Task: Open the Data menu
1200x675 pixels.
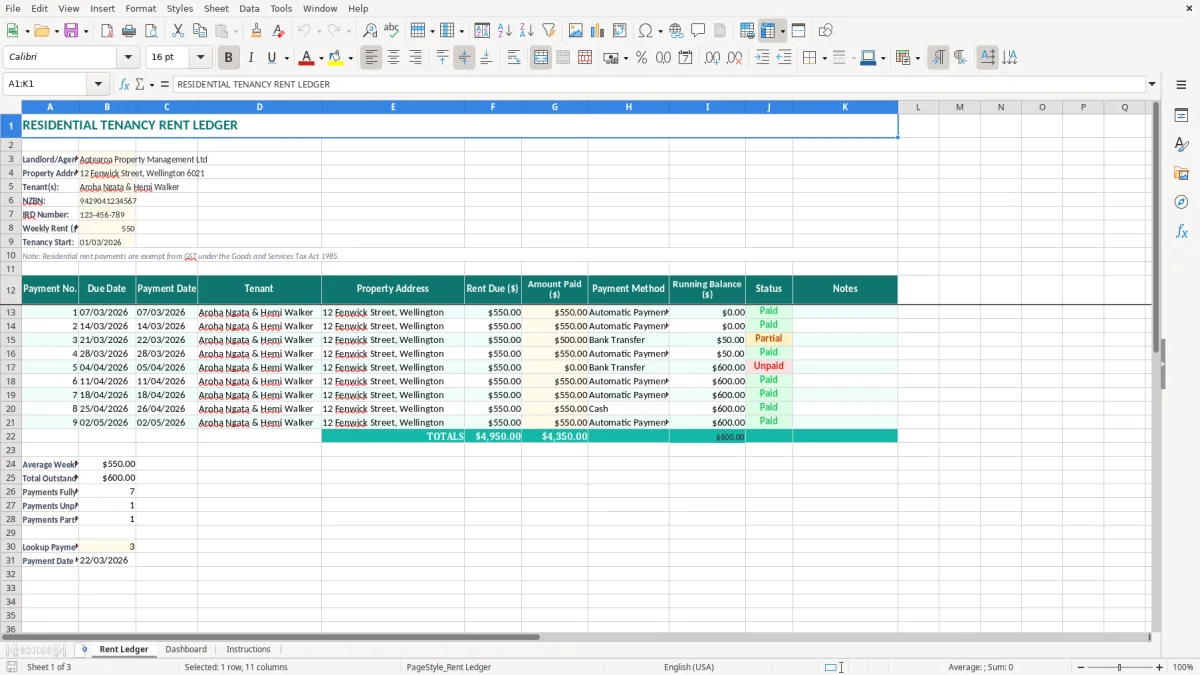Action: (x=249, y=8)
